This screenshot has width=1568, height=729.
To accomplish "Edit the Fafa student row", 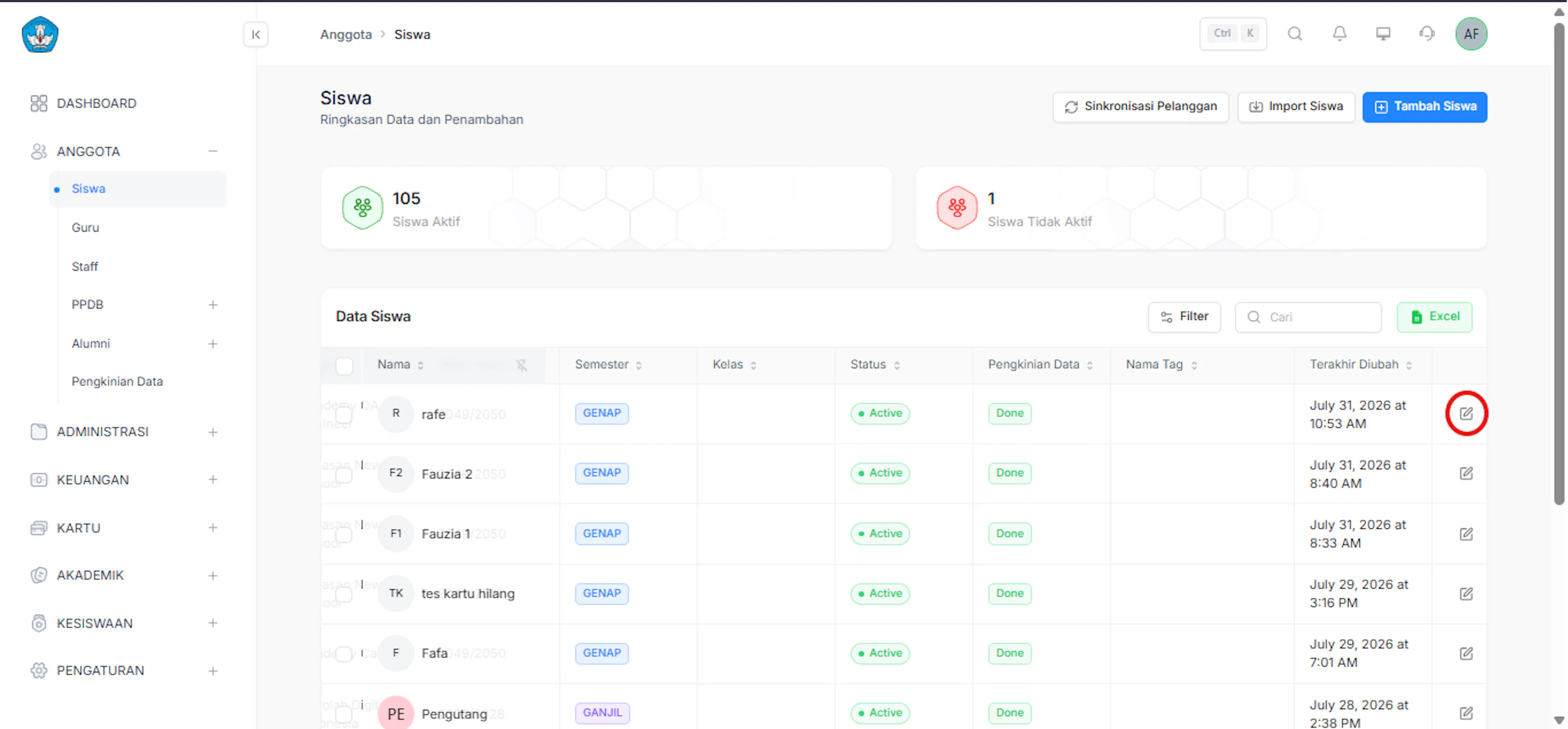I will tap(1466, 653).
